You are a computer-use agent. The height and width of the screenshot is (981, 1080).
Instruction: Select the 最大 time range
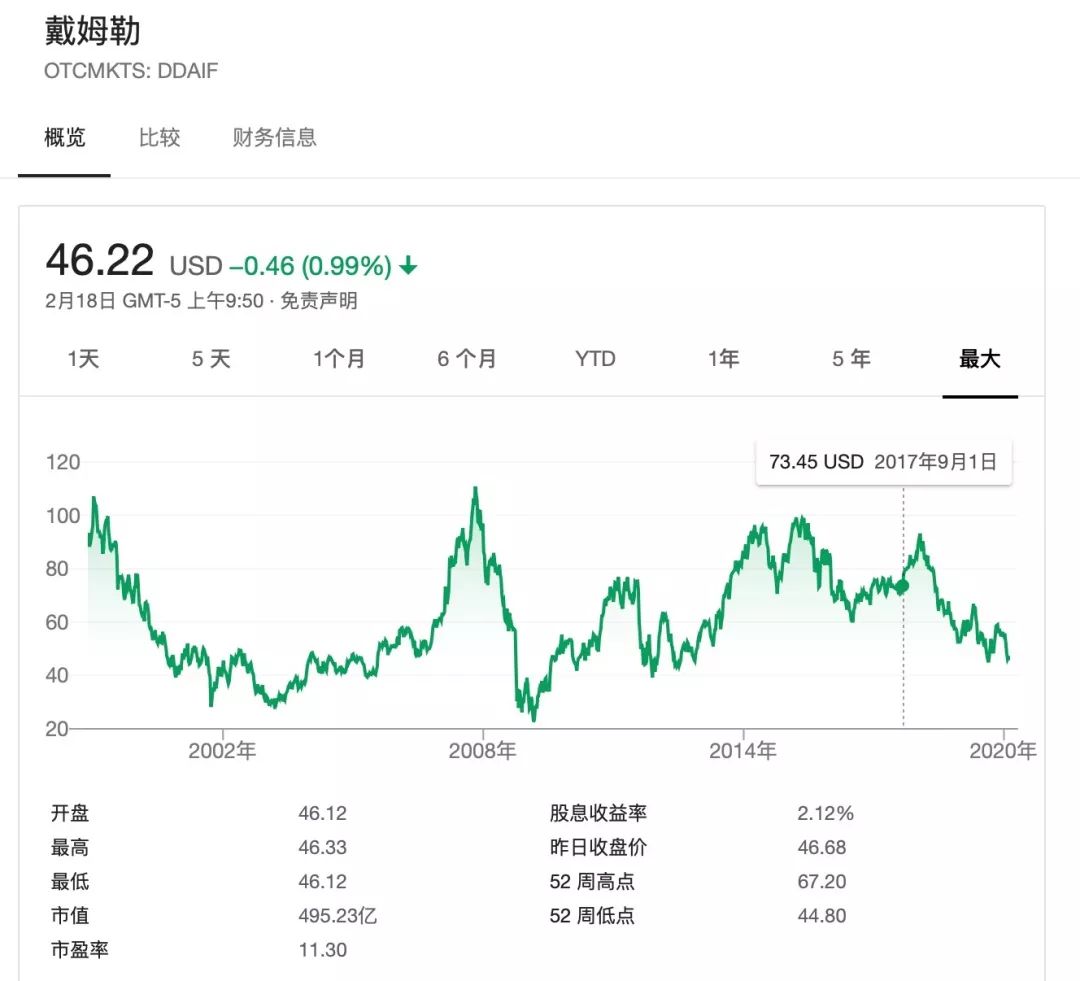pos(979,359)
